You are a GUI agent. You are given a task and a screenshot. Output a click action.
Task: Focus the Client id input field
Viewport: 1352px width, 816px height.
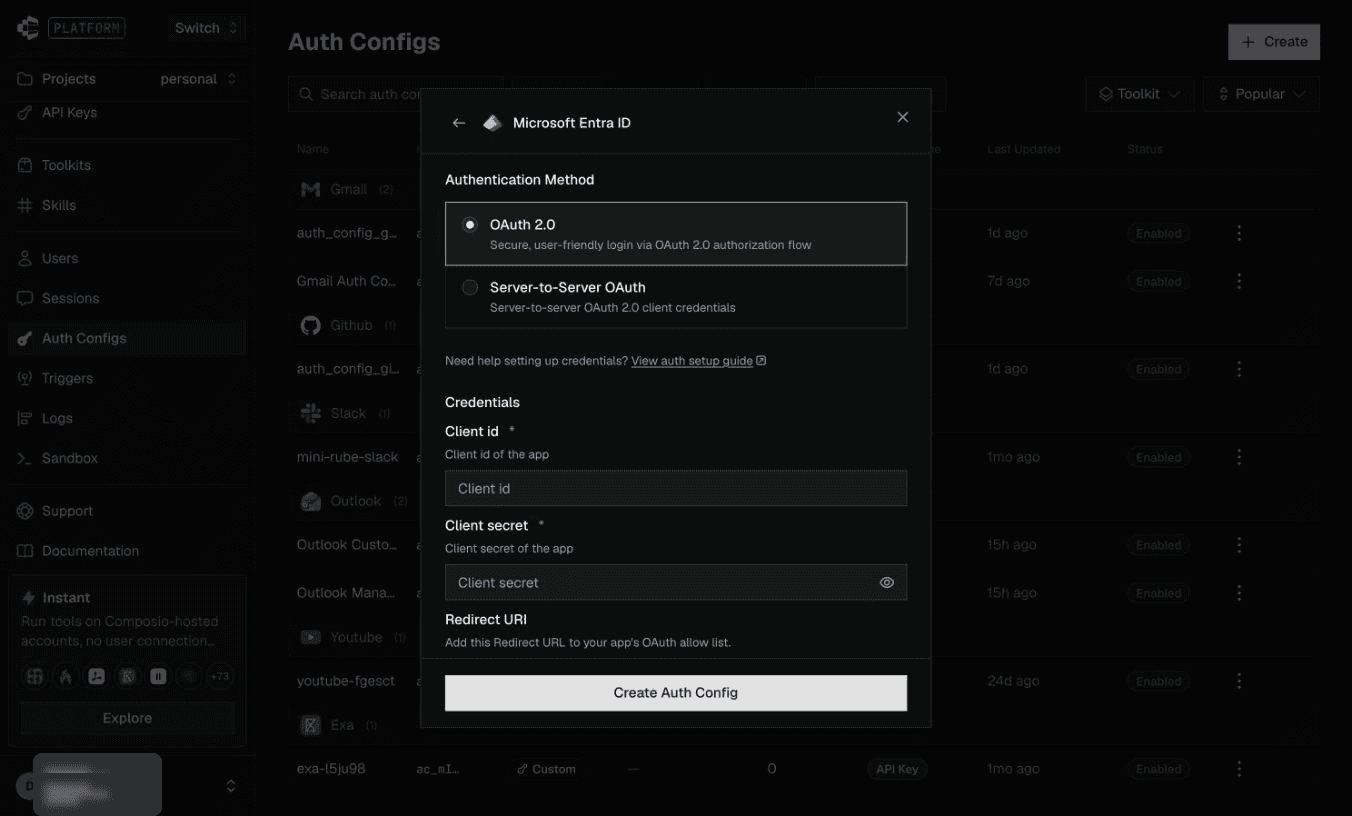click(x=676, y=488)
